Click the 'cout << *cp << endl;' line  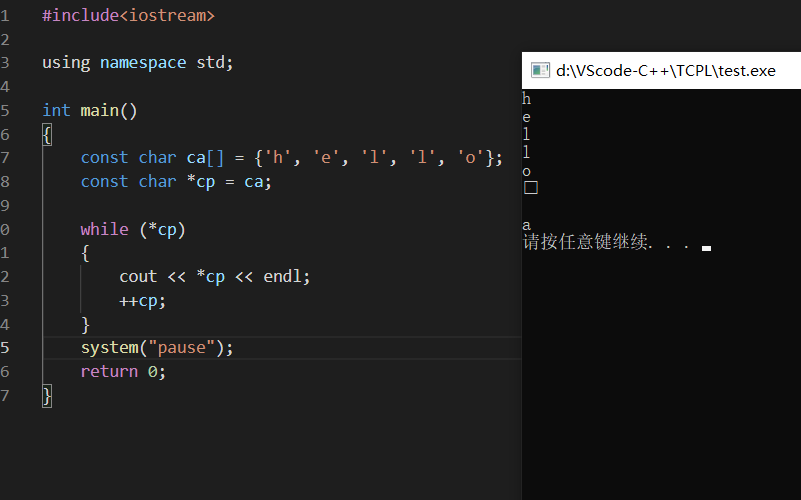215,277
